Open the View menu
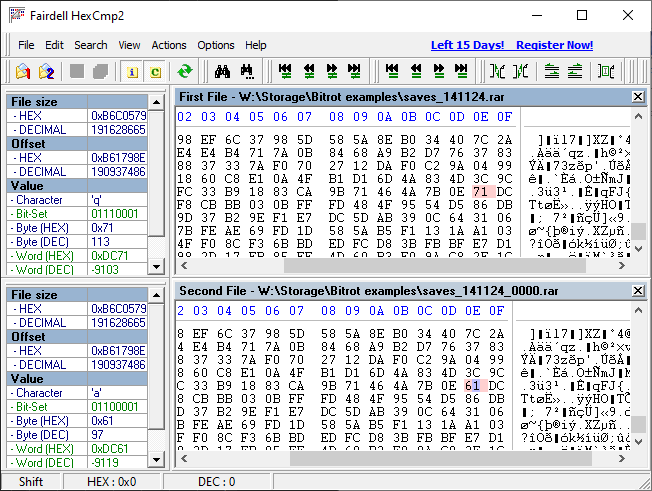652x491 pixels. click(x=129, y=45)
